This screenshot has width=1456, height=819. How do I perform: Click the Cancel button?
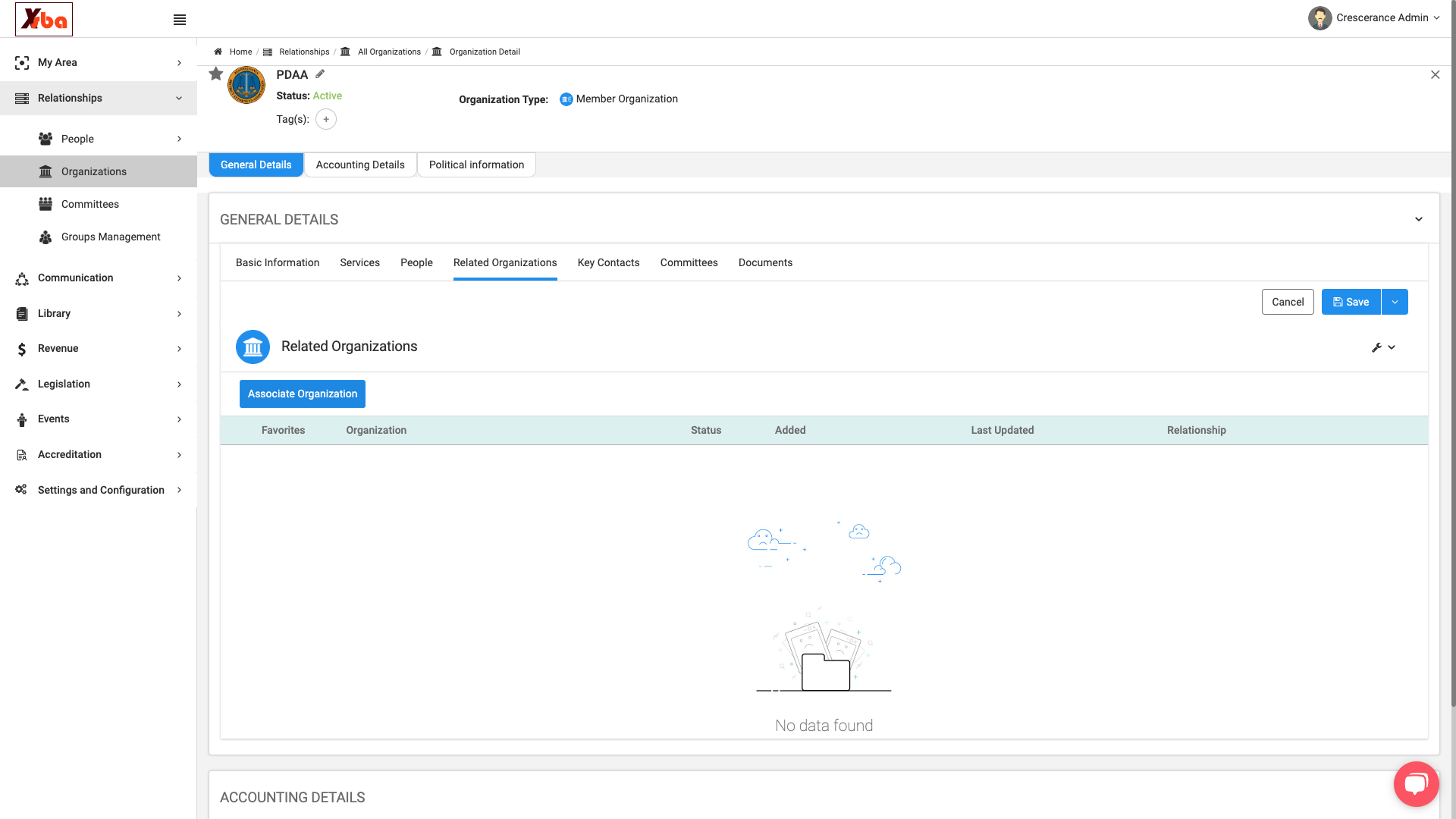tap(1288, 302)
